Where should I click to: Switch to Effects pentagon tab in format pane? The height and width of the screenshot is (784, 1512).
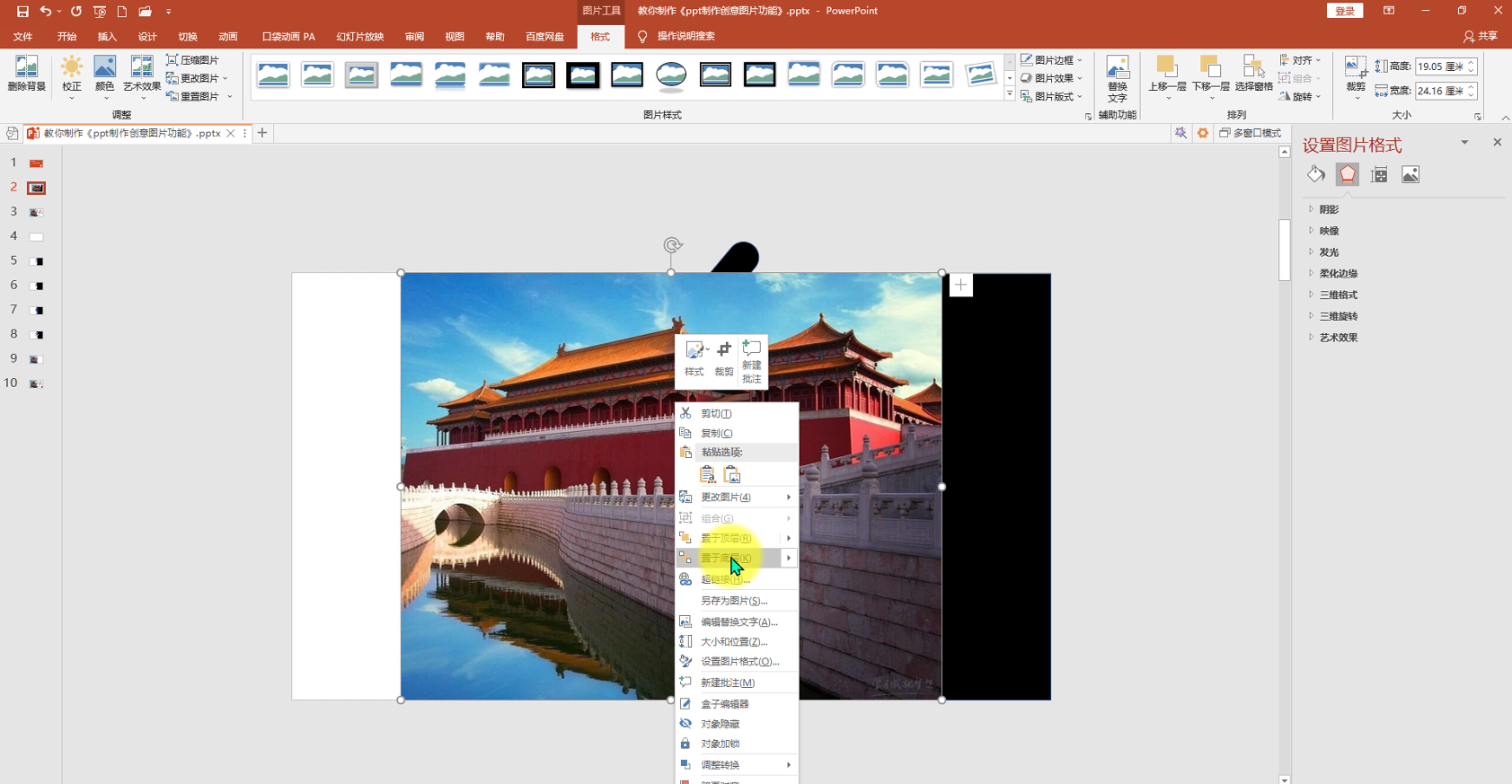(1348, 174)
